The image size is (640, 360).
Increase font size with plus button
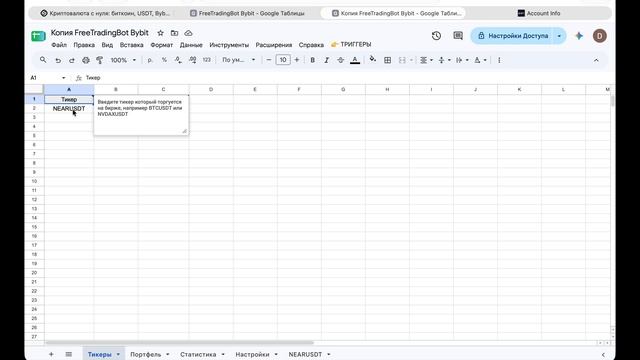(x=297, y=60)
